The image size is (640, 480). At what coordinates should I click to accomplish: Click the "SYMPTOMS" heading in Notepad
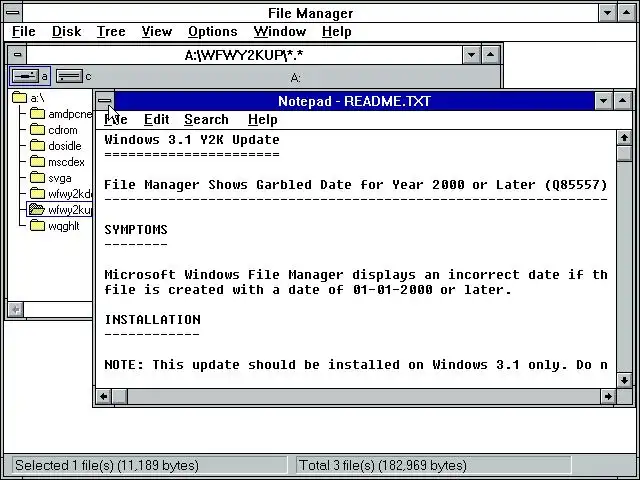coord(136,230)
